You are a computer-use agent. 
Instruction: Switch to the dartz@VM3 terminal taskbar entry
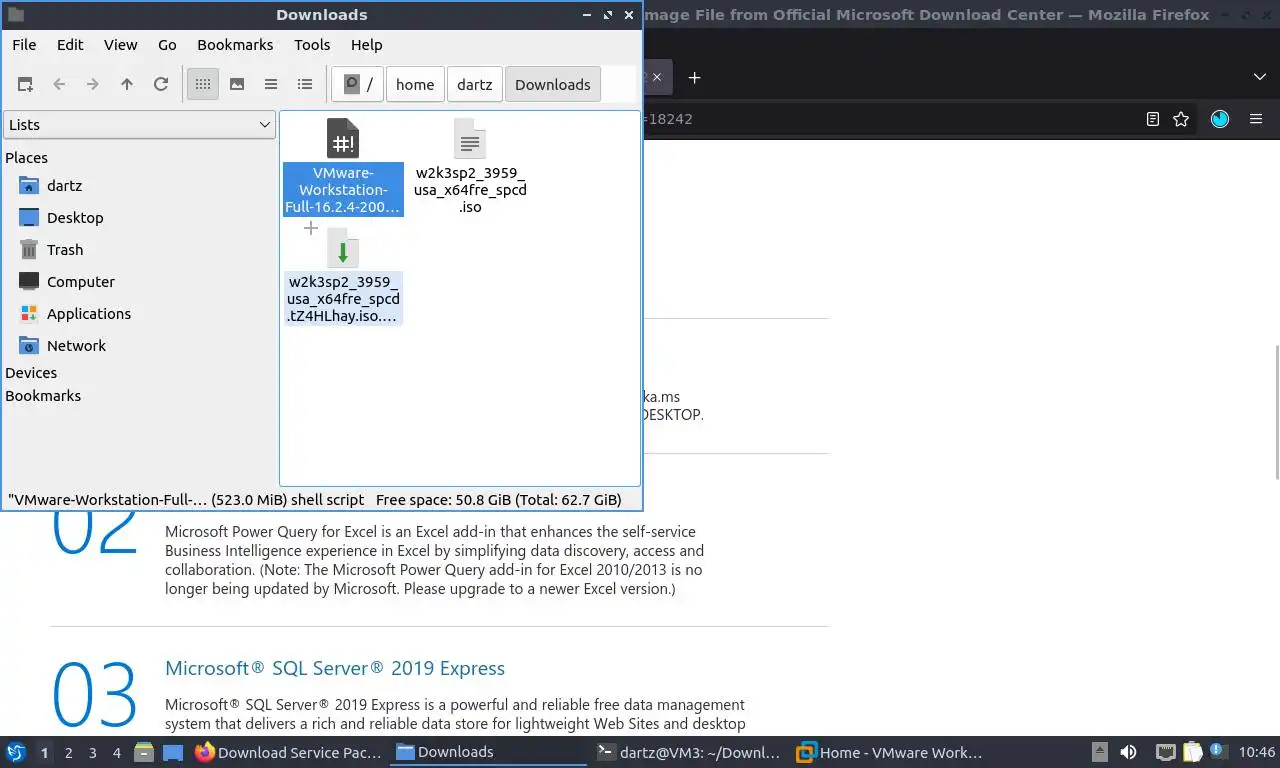point(688,752)
